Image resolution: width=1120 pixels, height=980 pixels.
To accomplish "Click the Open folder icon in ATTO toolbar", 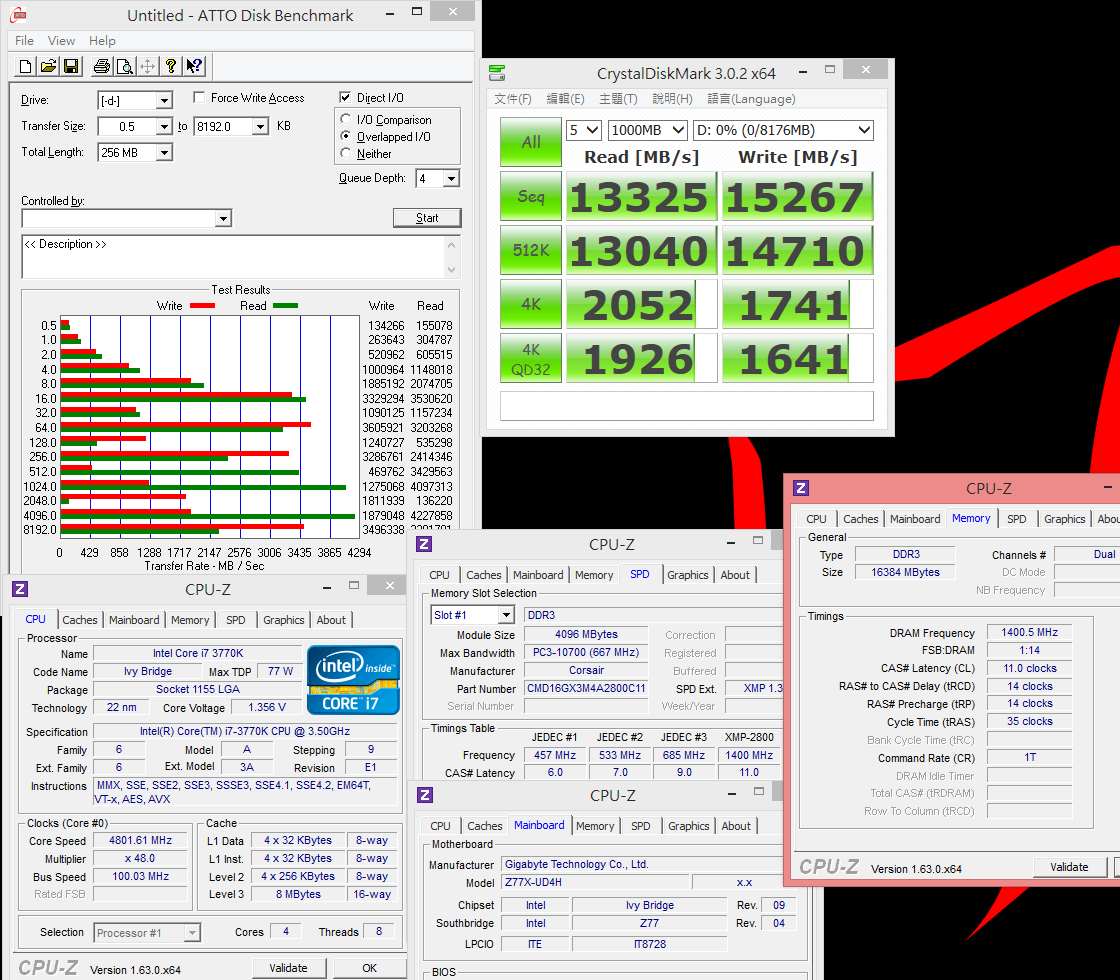I will (48, 66).
